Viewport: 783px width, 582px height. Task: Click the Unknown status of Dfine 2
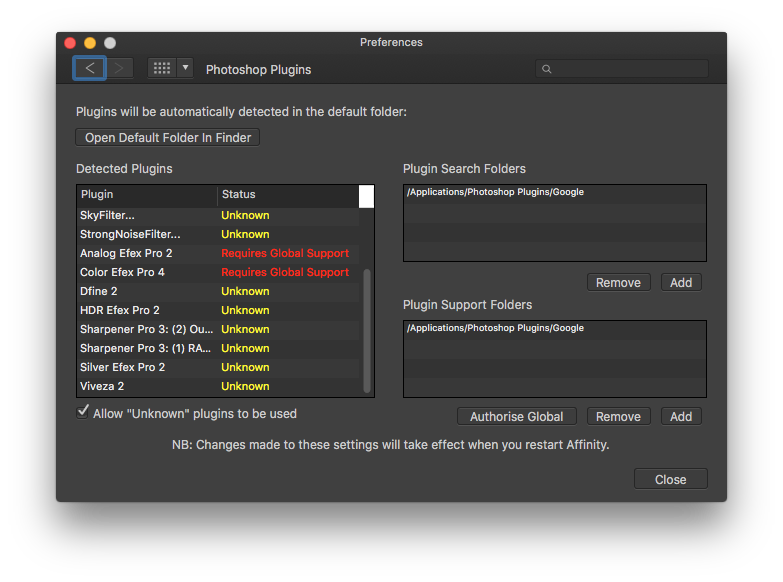pyautogui.click(x=245, y=291)
